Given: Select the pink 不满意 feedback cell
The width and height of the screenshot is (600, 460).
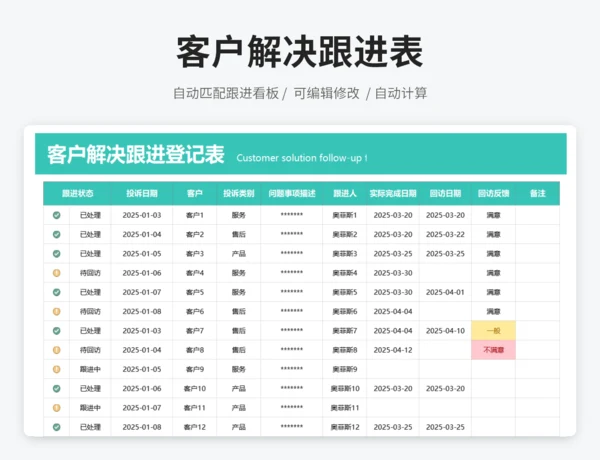Looking at the screenshot, I should (493, 350).
